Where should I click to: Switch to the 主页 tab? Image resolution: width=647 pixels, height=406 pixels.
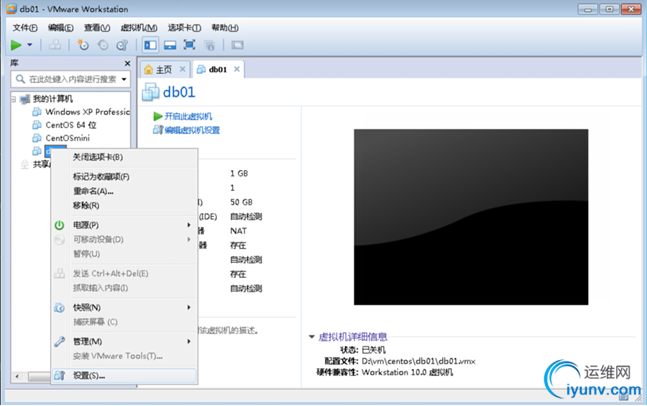(164, 70)
